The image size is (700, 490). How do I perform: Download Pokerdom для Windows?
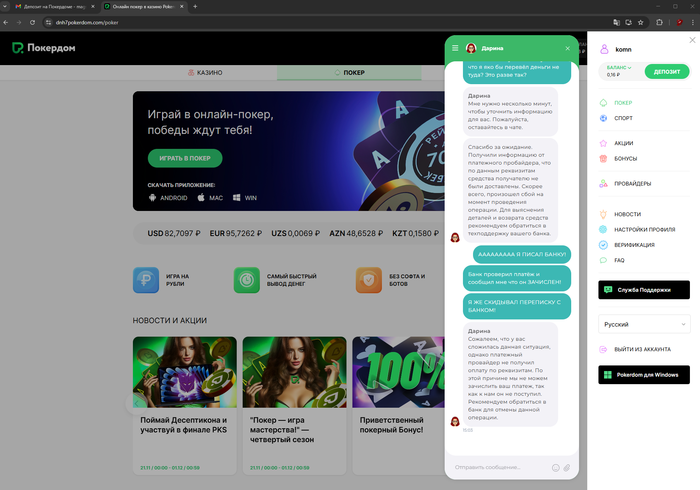644,375
